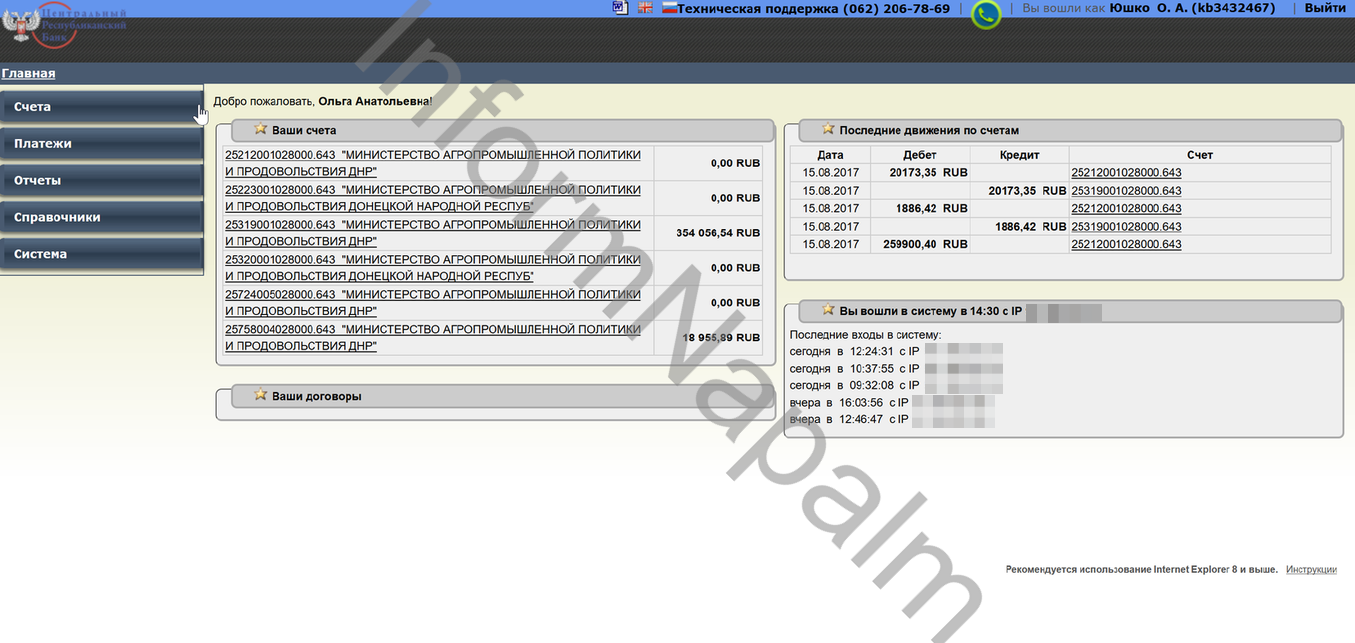Open the "Отчеты" sidebar menu

click(100, 181)
